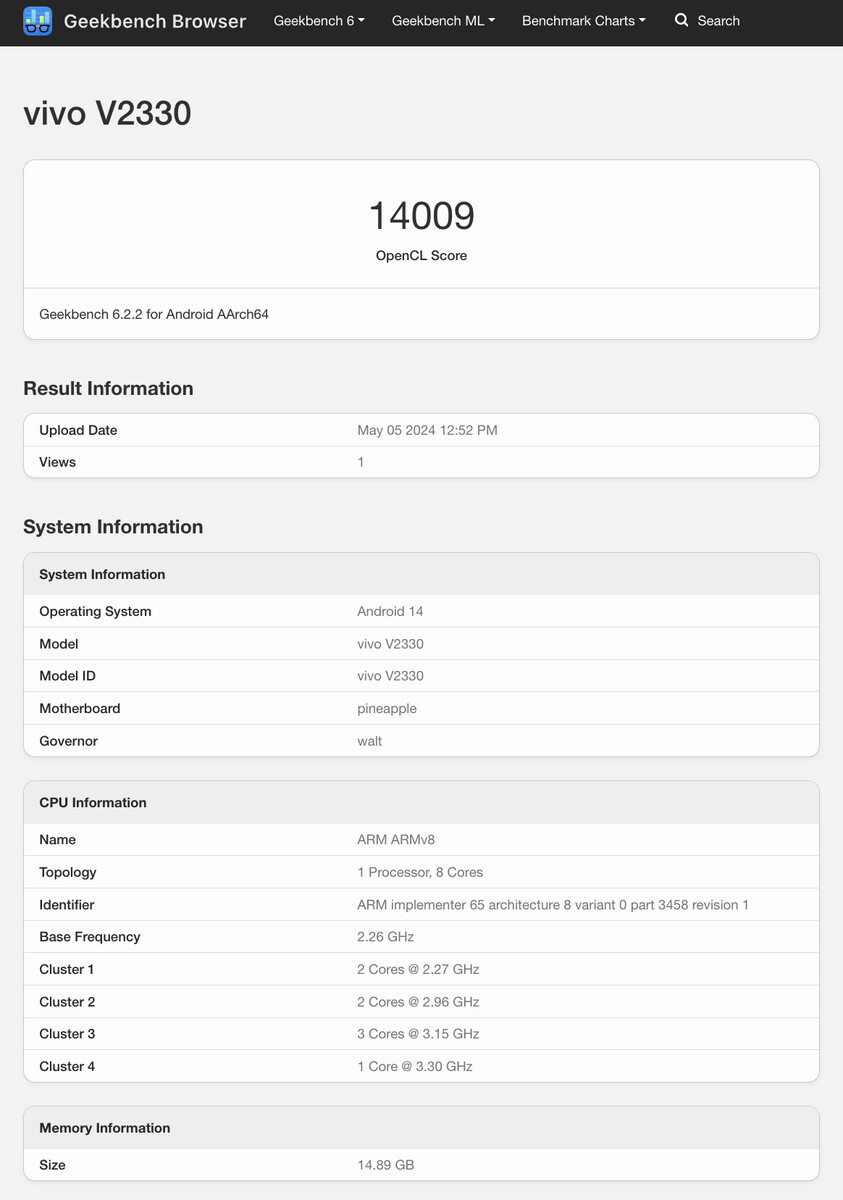
Task: Click the Size label in memory table
Action: 52,1165
